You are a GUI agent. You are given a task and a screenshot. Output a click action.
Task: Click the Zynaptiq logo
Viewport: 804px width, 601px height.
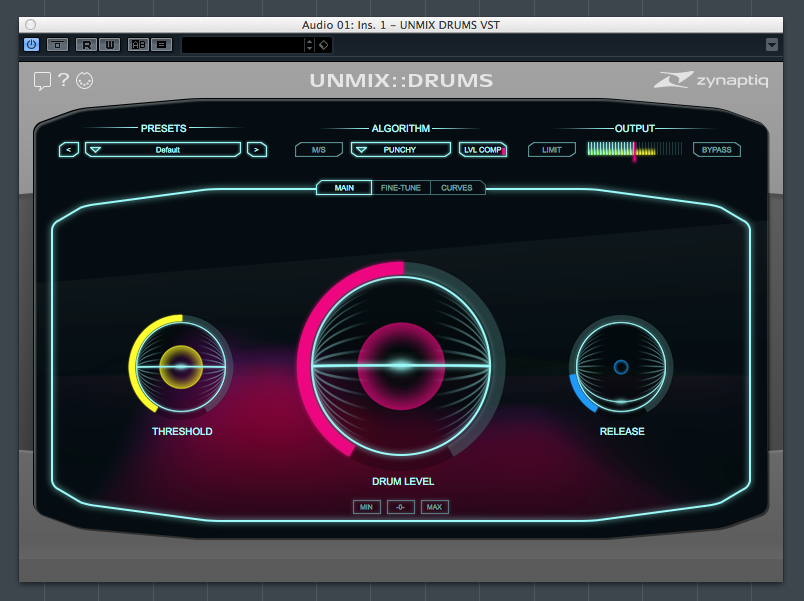(711, 80)
